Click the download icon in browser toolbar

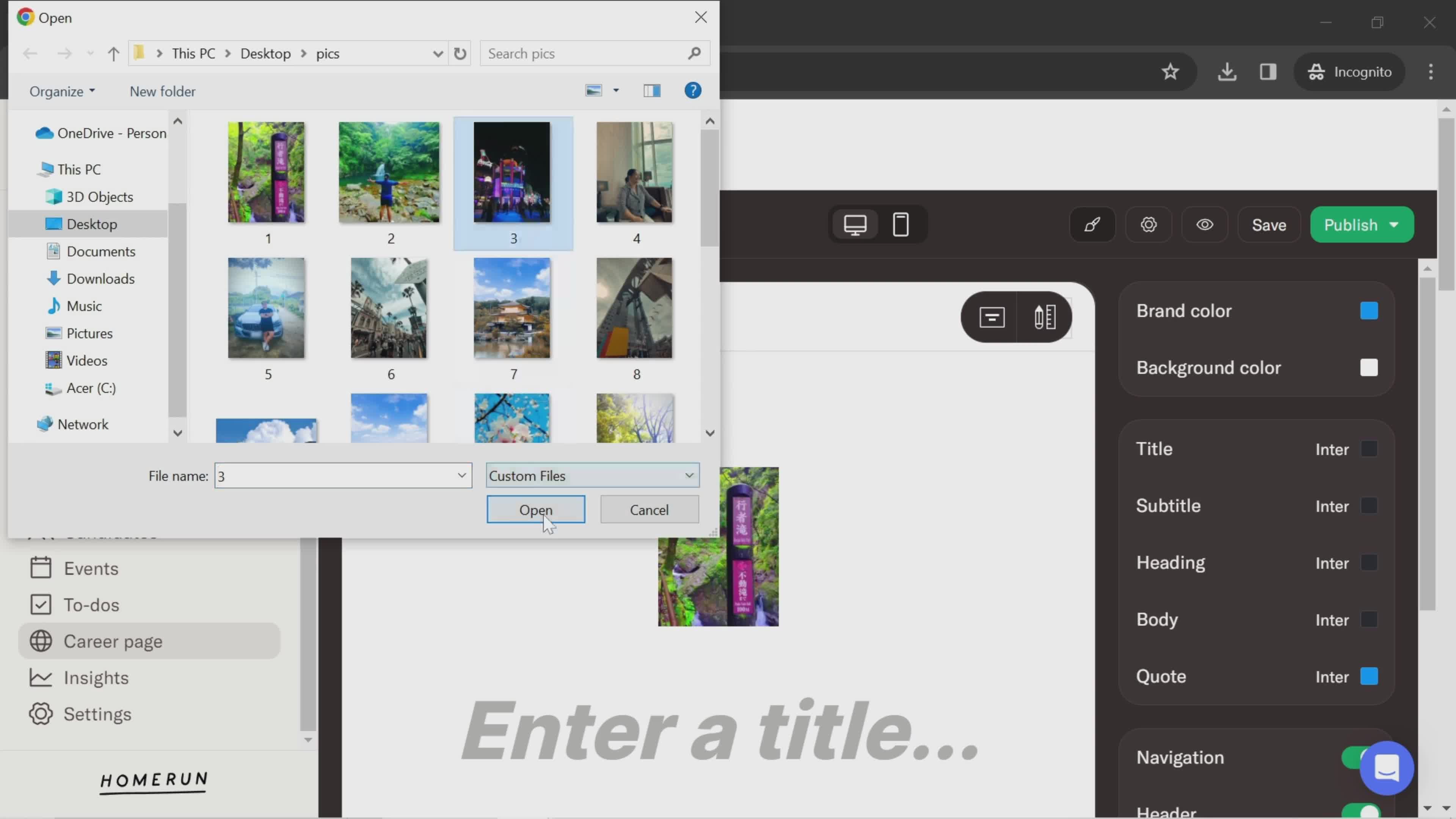1228,71
